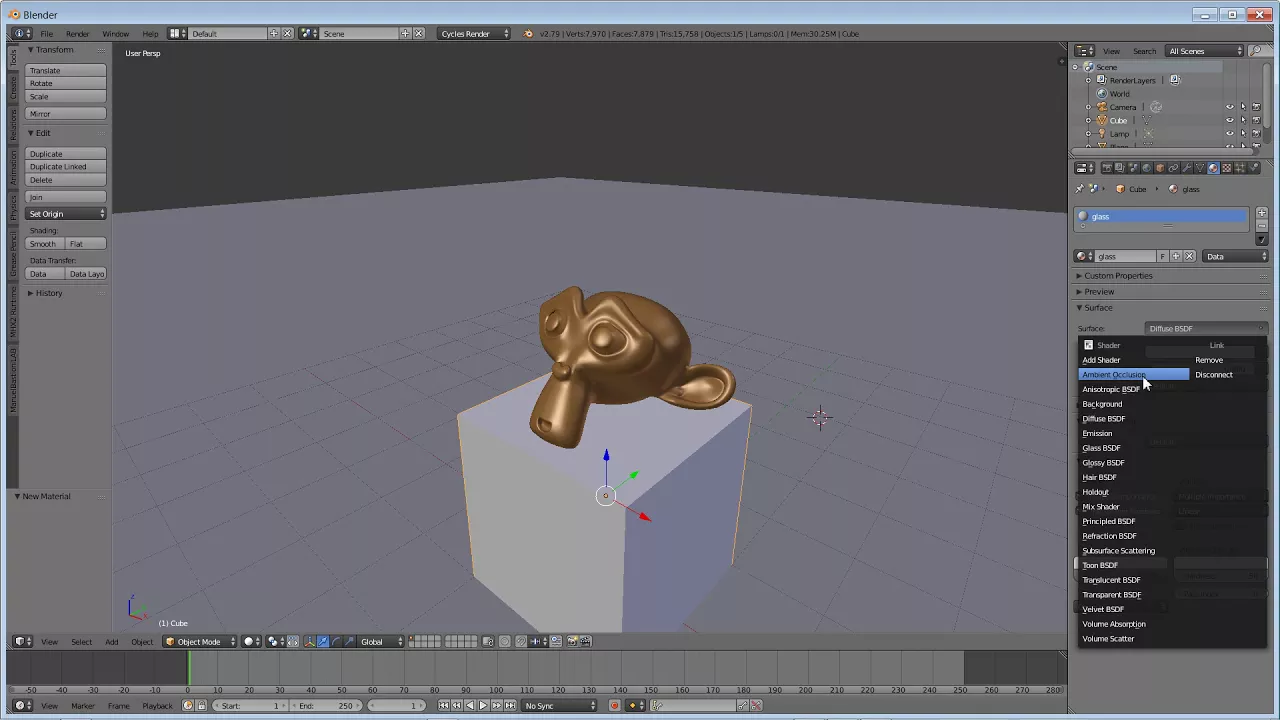Screen dimensions: 1280x720
Task: Open the No Sync playback dropdown
Action: pos(558,706)
